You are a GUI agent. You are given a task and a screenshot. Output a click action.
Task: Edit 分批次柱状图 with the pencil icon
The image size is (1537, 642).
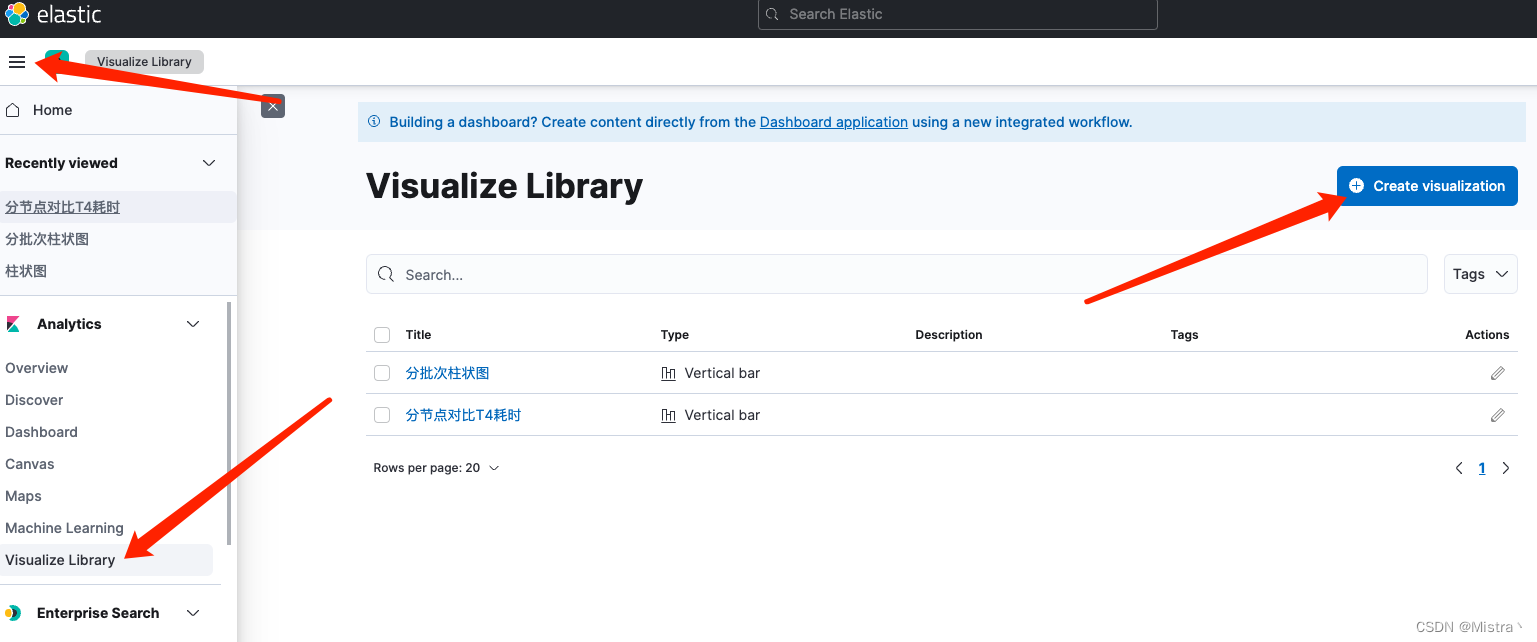(x=1497, y=373)
